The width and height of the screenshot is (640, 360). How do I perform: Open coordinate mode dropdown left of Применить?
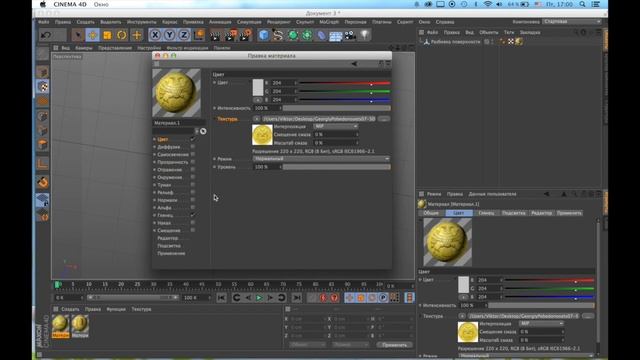click(307, 344)
